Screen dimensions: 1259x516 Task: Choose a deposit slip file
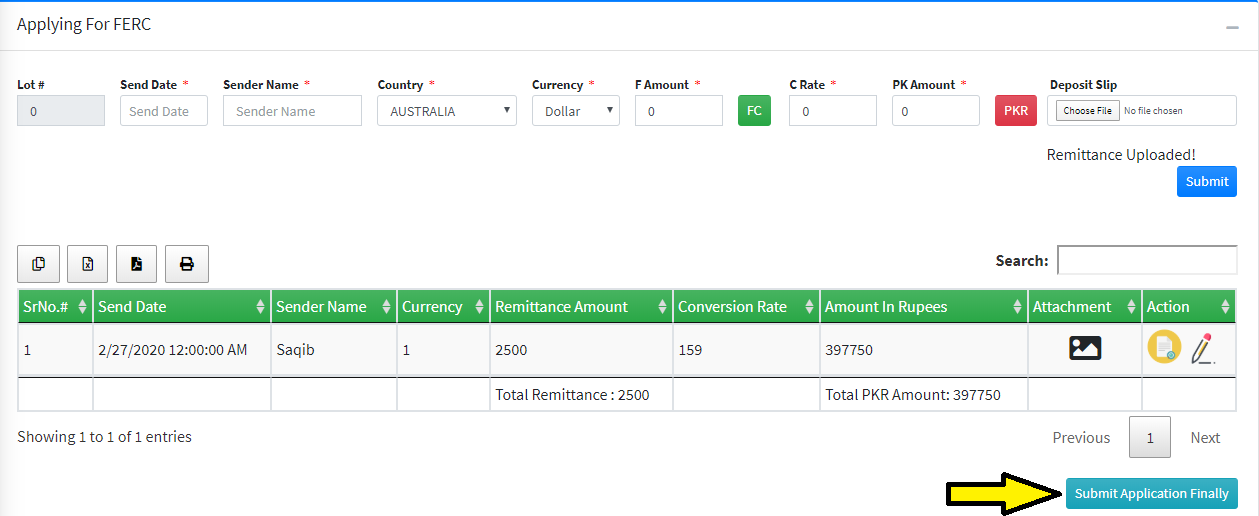pos(1088,111)
